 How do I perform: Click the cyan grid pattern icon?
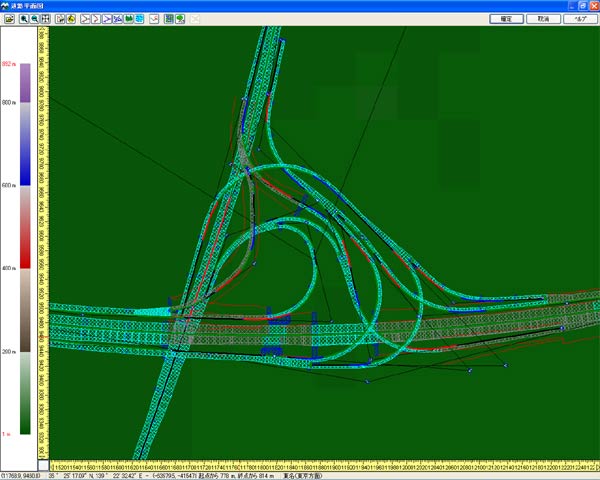[x=139, y=19]
